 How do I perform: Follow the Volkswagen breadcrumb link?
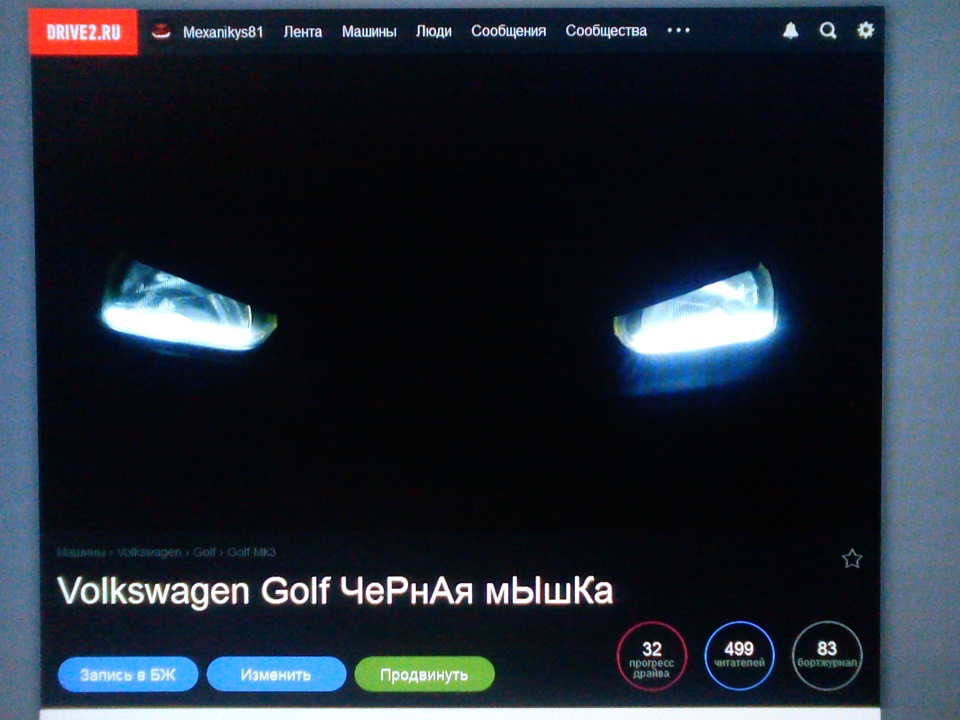[x=149, y=552]
